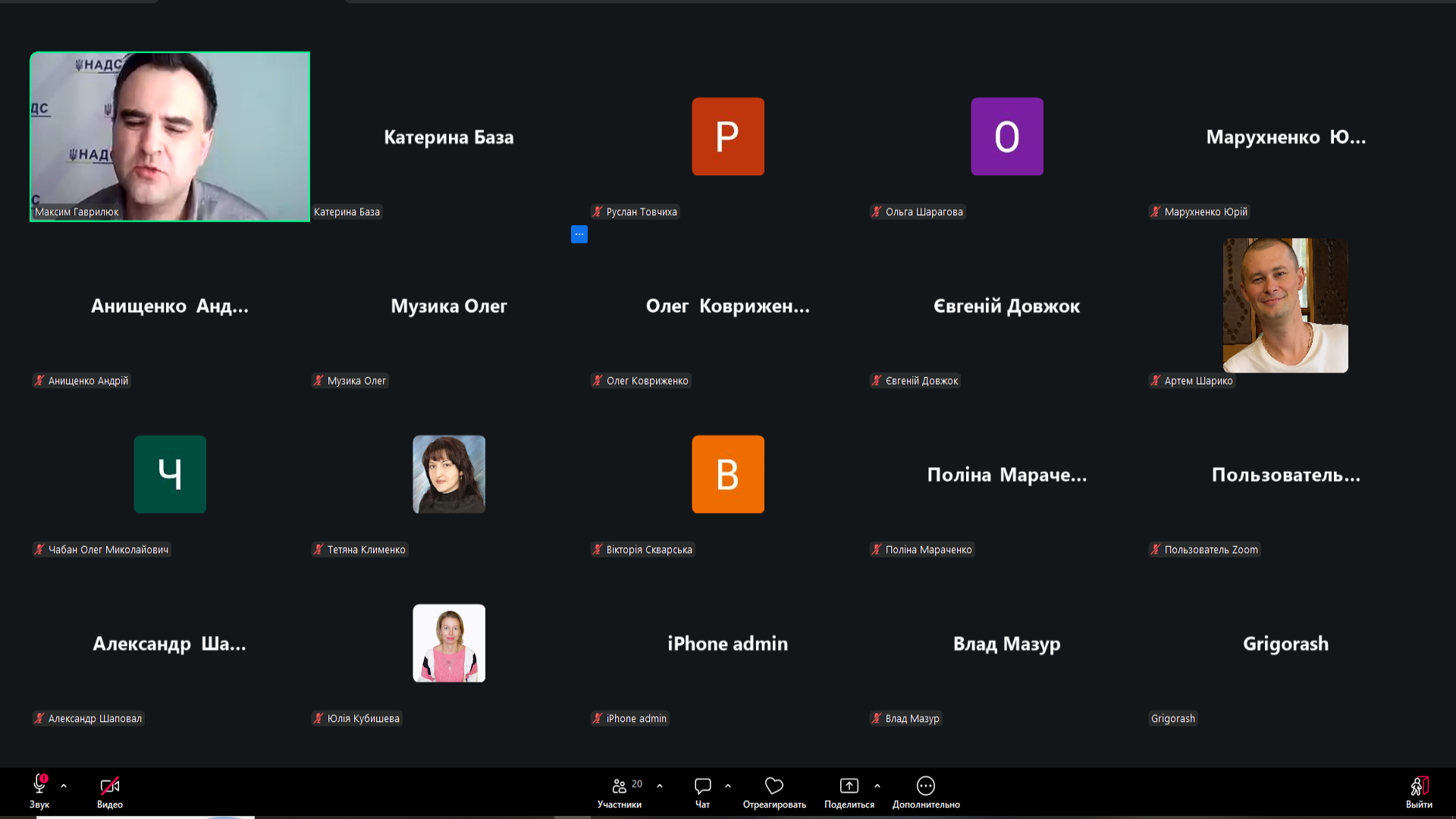
Task: Select the Музика Олег large name tile
Action: 449,306
